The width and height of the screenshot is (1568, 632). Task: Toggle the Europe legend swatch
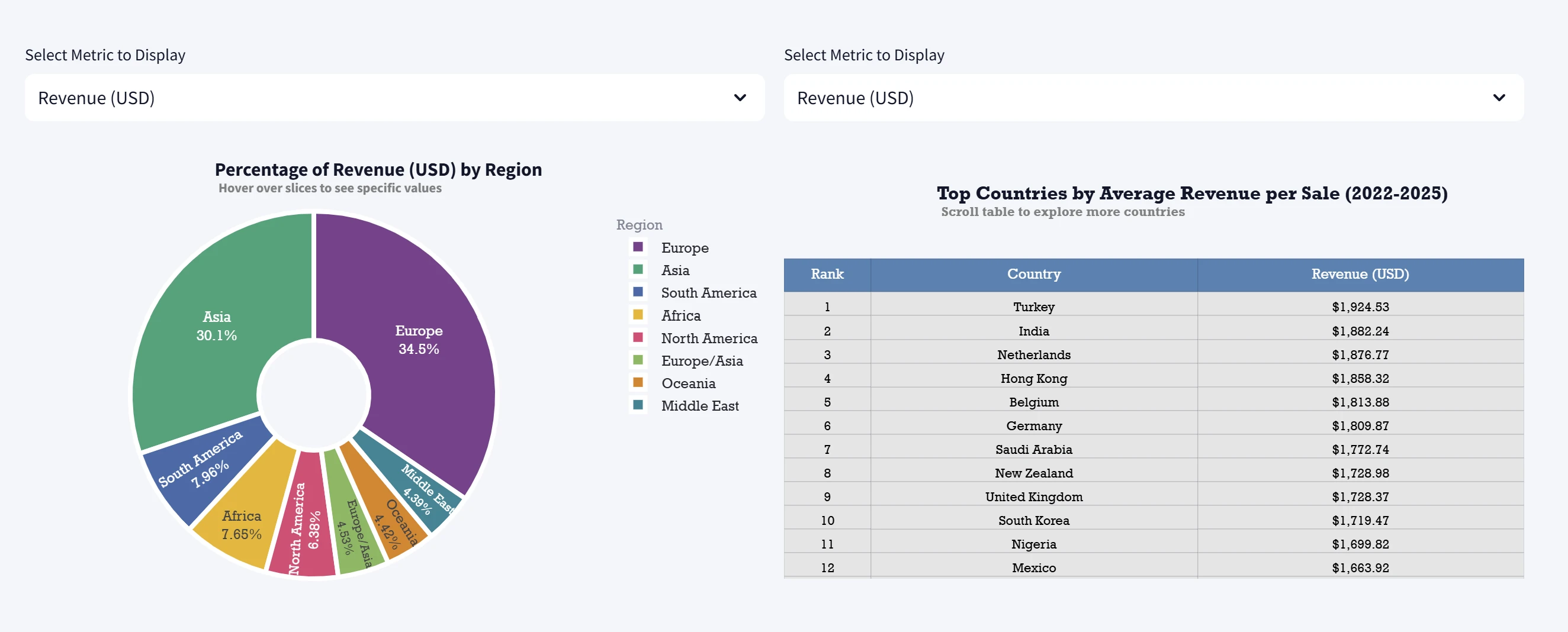(638, 247)
